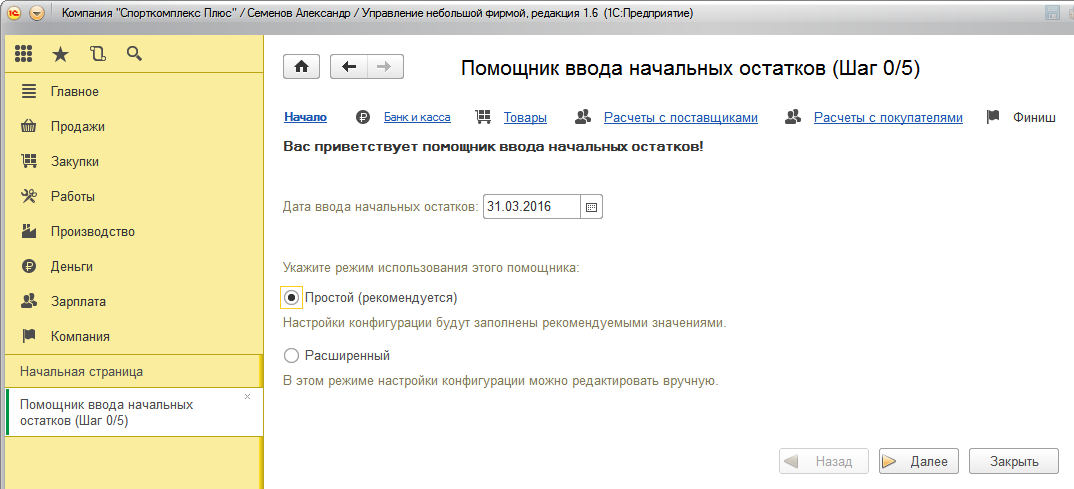
Task: Open the Главное section
Action: pyautogui.click(x=134, y=91)
